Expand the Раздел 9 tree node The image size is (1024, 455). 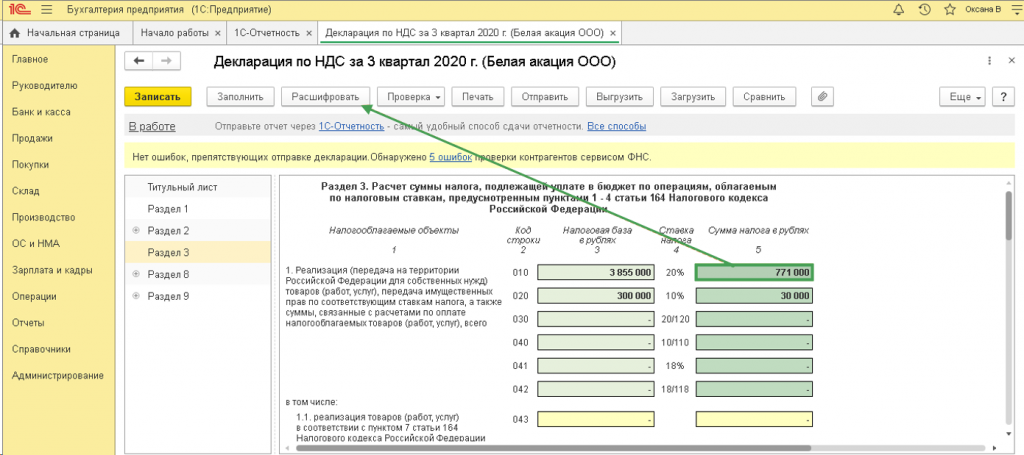[x=136, y=296]
